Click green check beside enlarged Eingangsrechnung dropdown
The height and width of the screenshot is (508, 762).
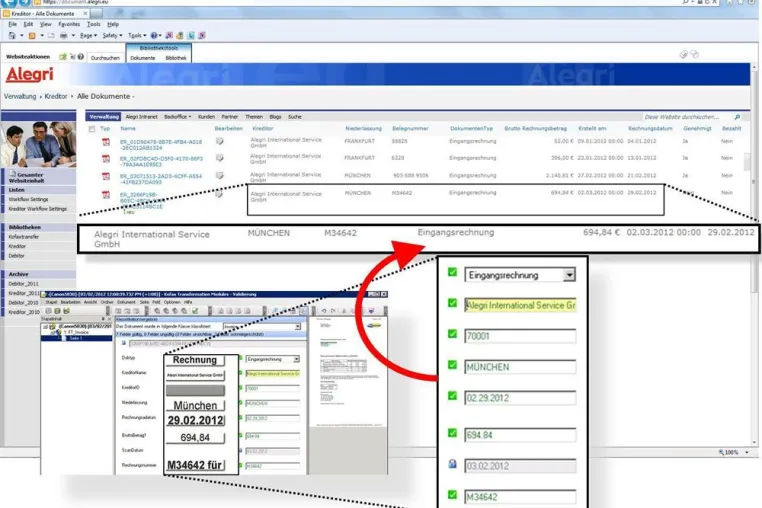452,272
